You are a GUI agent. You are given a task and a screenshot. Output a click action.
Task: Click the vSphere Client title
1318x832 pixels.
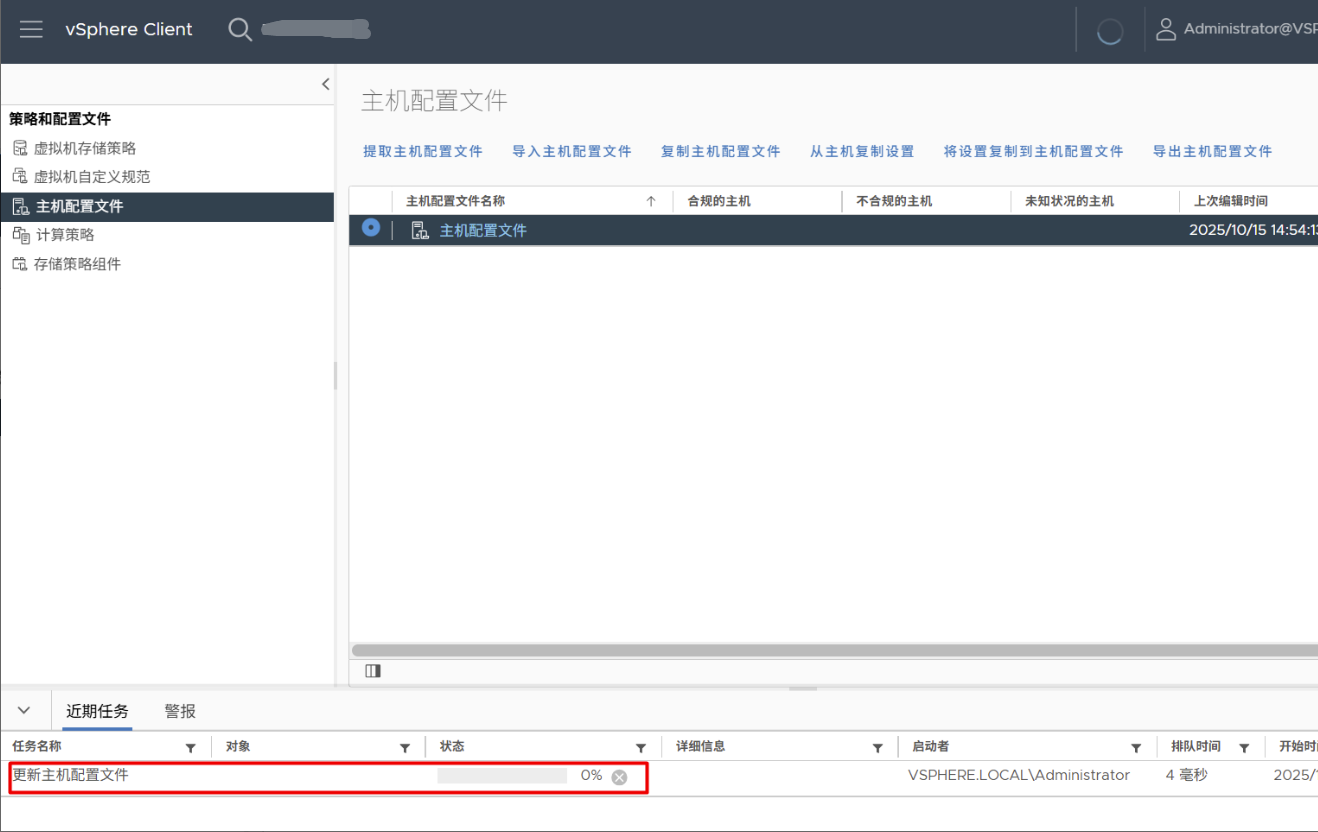point(129,29)
